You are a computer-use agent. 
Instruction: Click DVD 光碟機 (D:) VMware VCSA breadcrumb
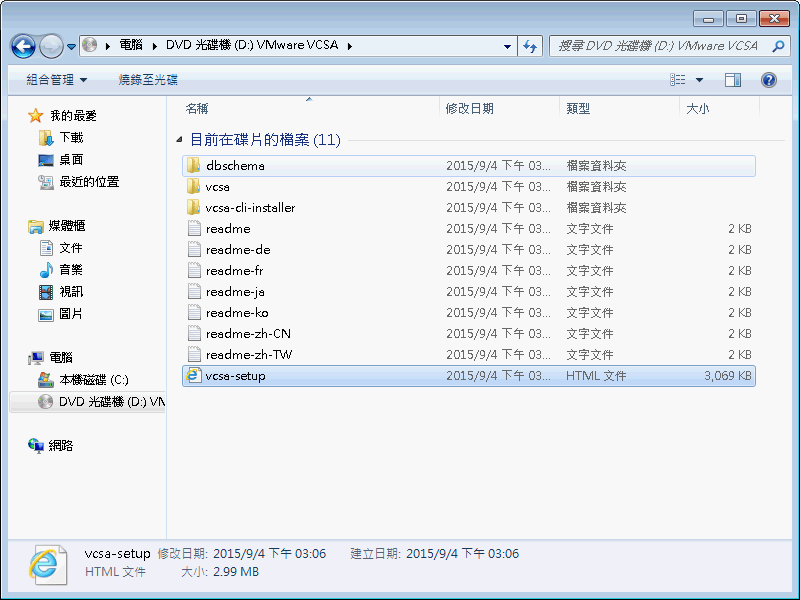pyautogui.click(x=252, y=45)
